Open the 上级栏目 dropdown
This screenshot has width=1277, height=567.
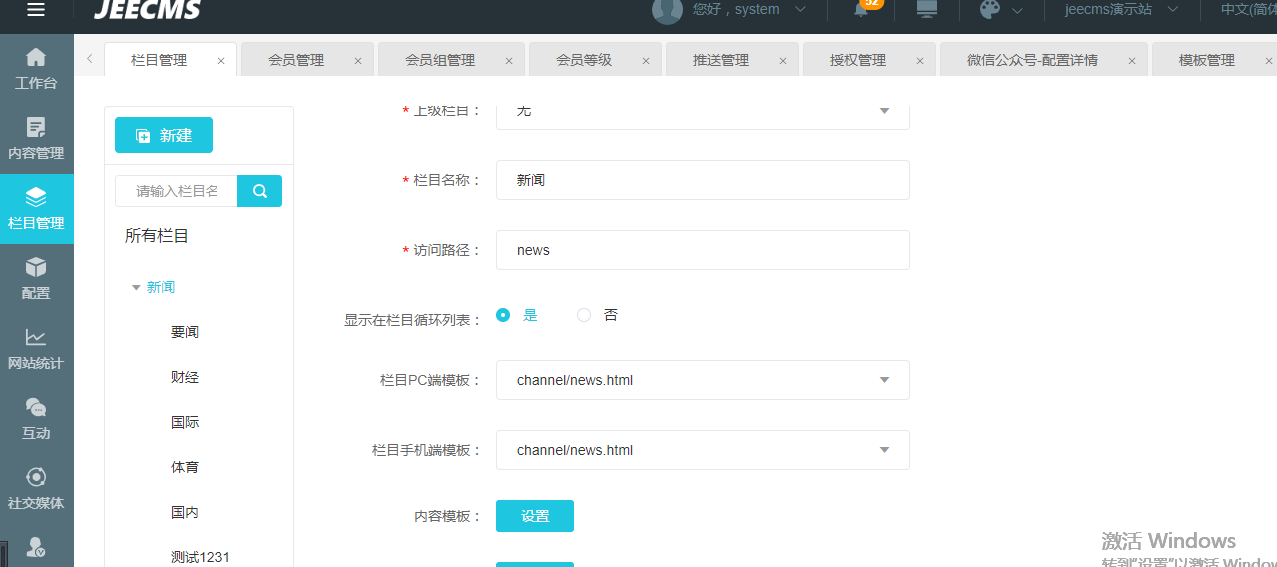[702, 112]
